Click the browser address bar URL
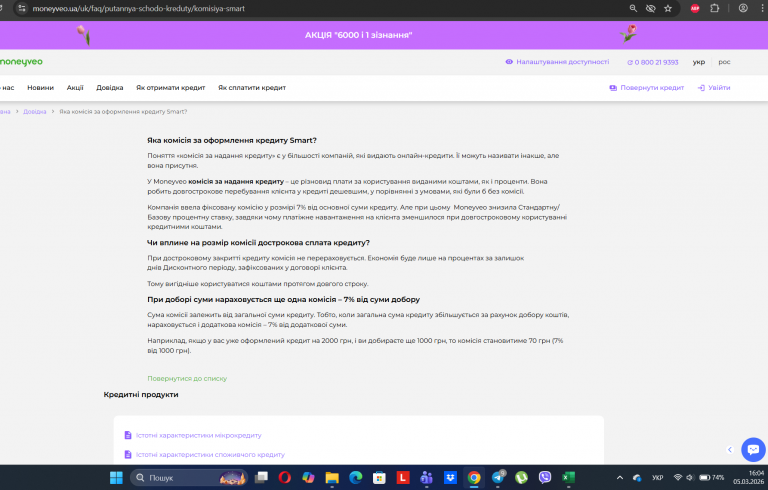 pos(139,8)
